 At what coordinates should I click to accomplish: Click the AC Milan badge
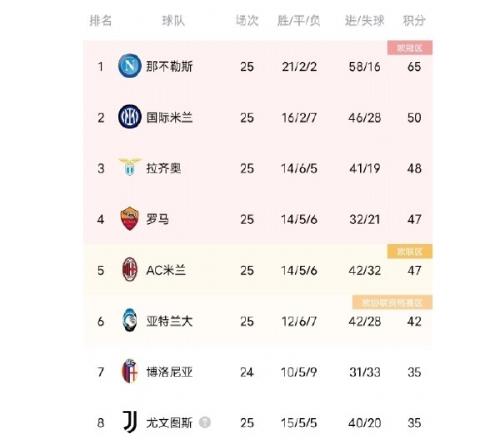click(130, 269)
